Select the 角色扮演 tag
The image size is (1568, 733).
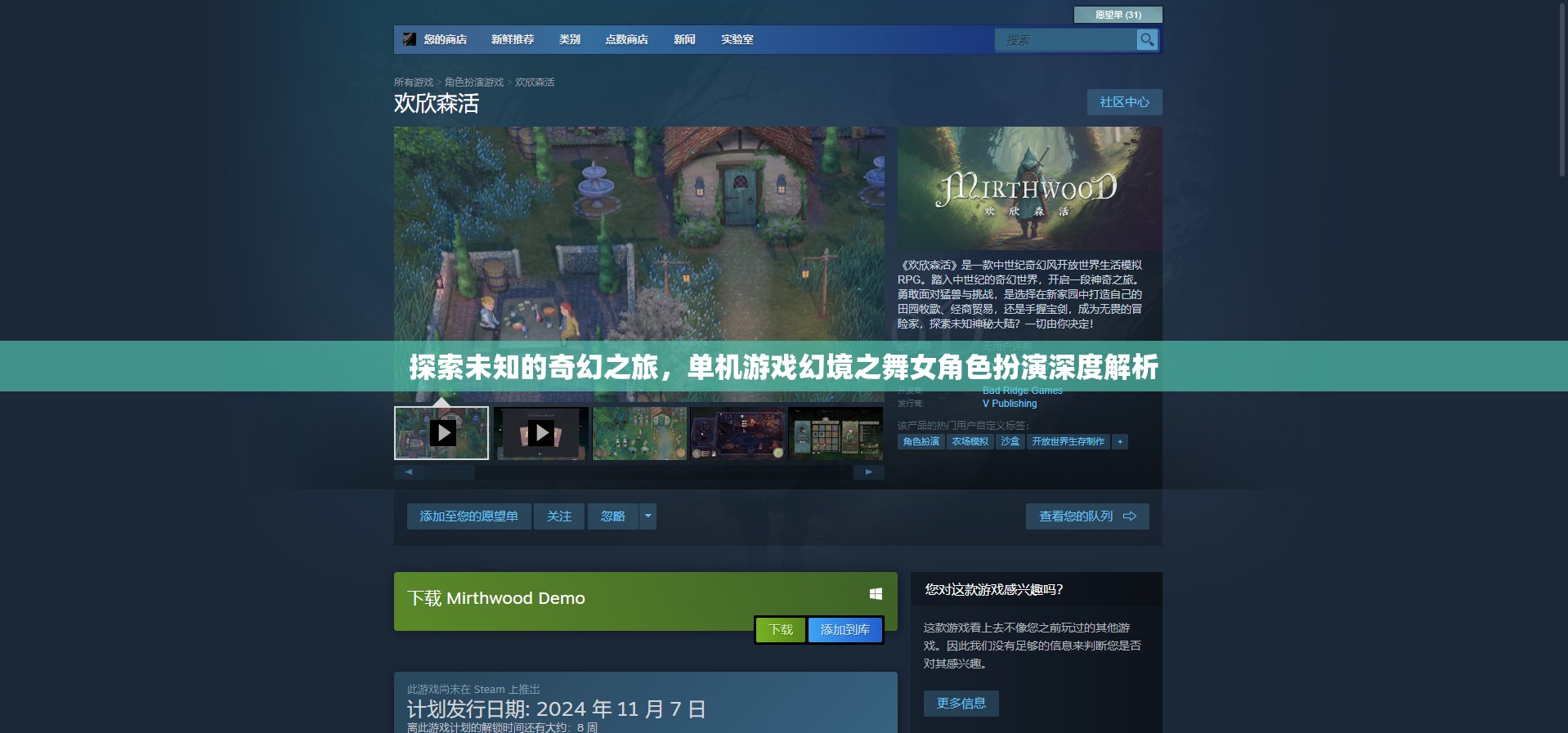(921, 441)
